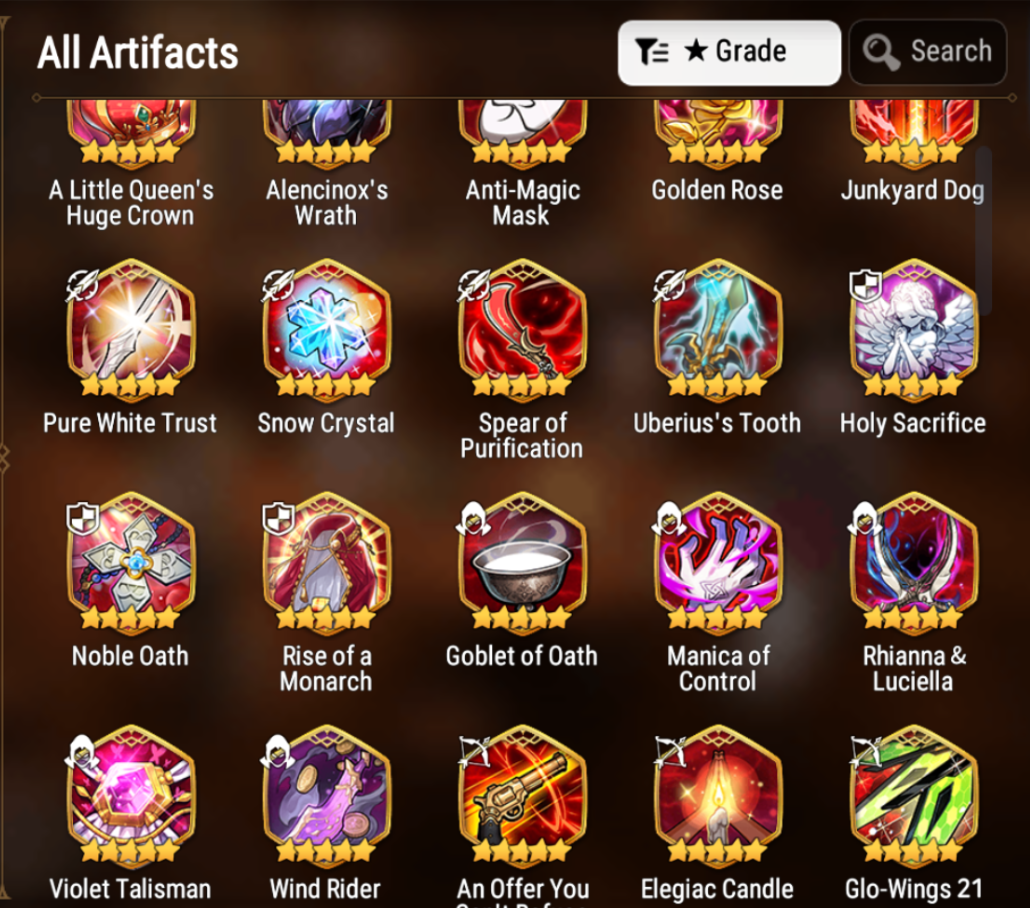Open the Grade sort filter dropdown

(x=729, y=53)
